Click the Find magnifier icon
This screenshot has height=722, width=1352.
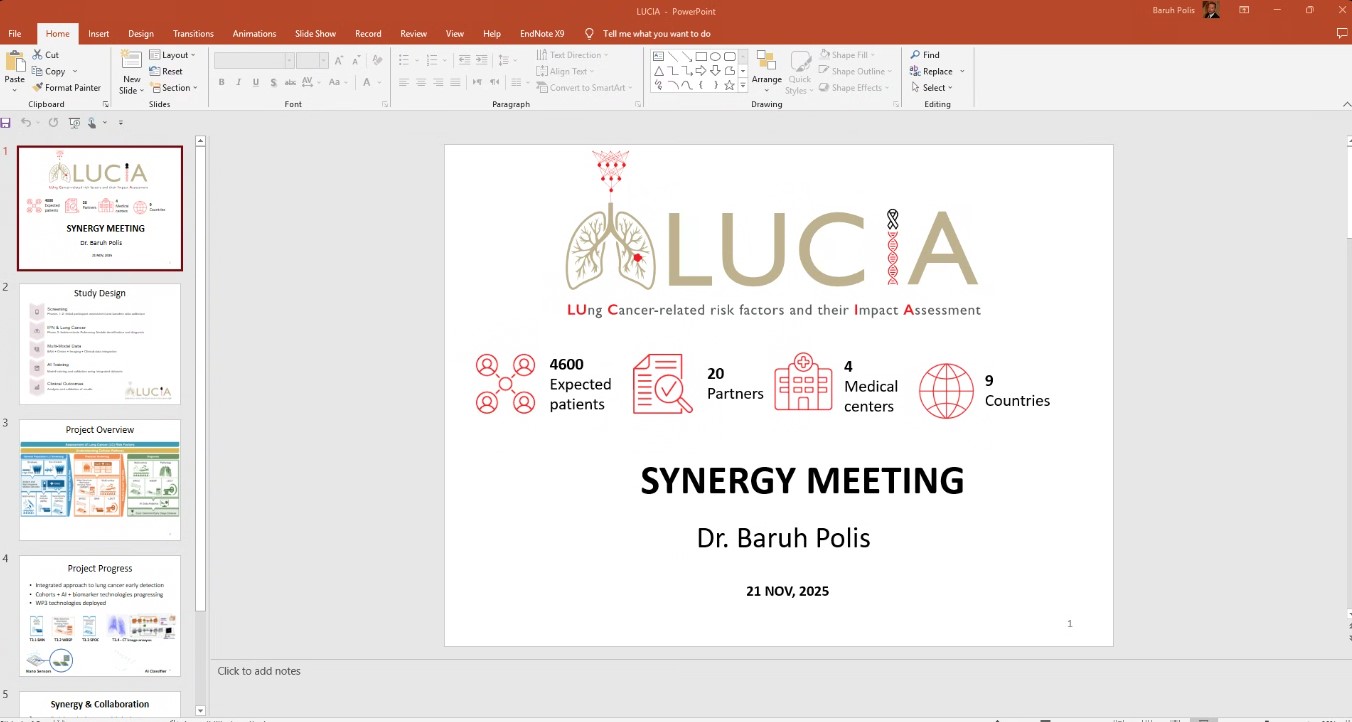coord(915,55)
